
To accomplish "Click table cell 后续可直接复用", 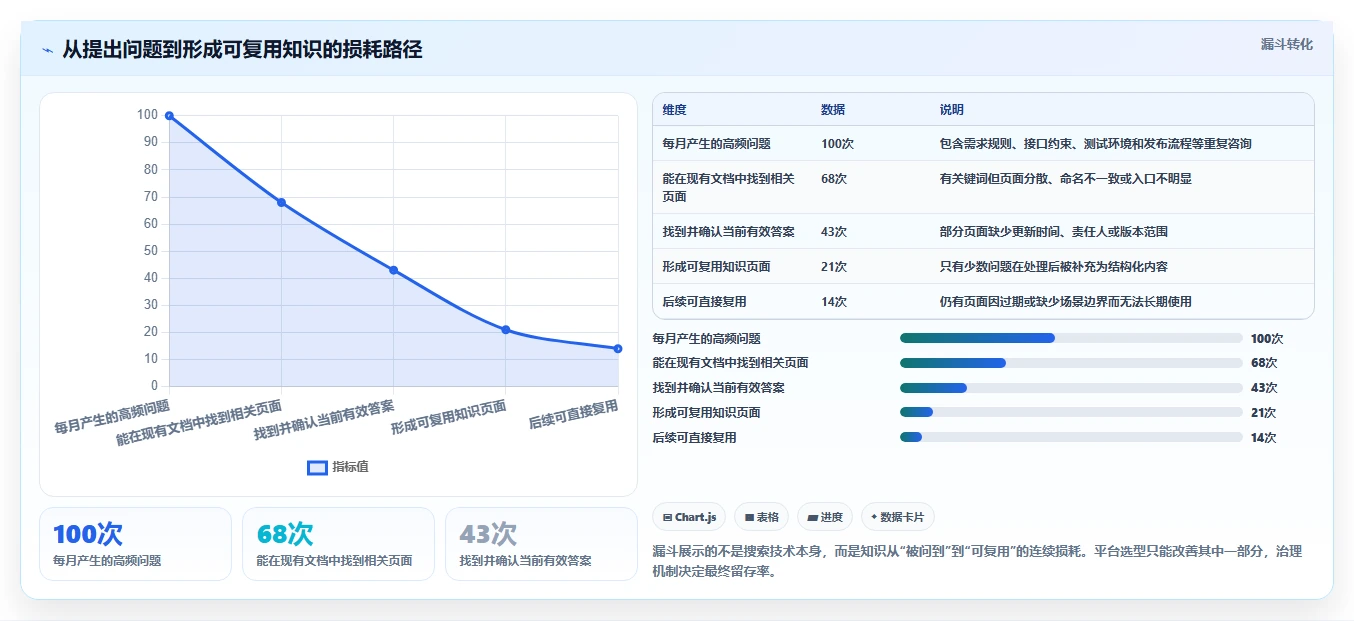I will (704, 302).
